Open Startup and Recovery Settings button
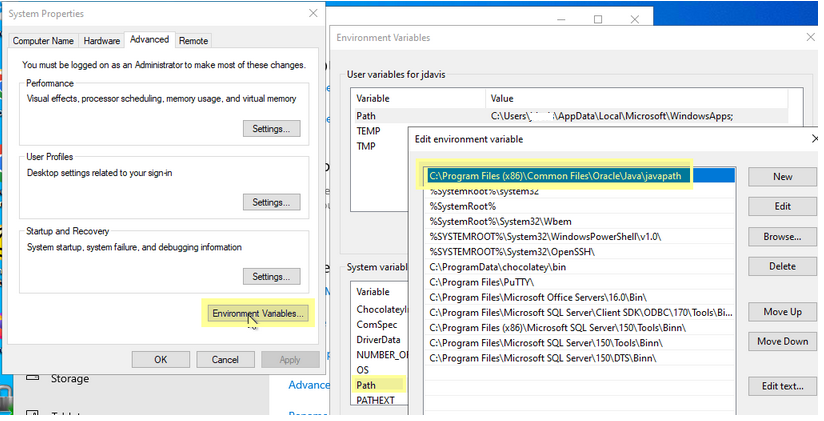This screenshot has width=824, height=421. coord(271,277)
